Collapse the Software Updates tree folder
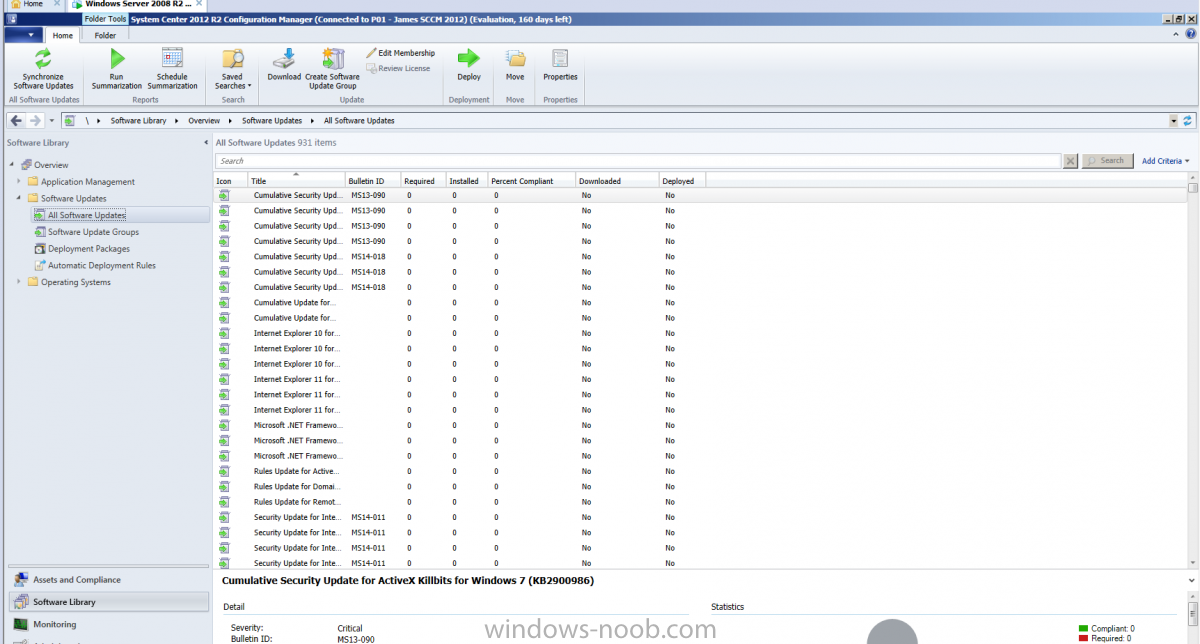 pos(18,199)
